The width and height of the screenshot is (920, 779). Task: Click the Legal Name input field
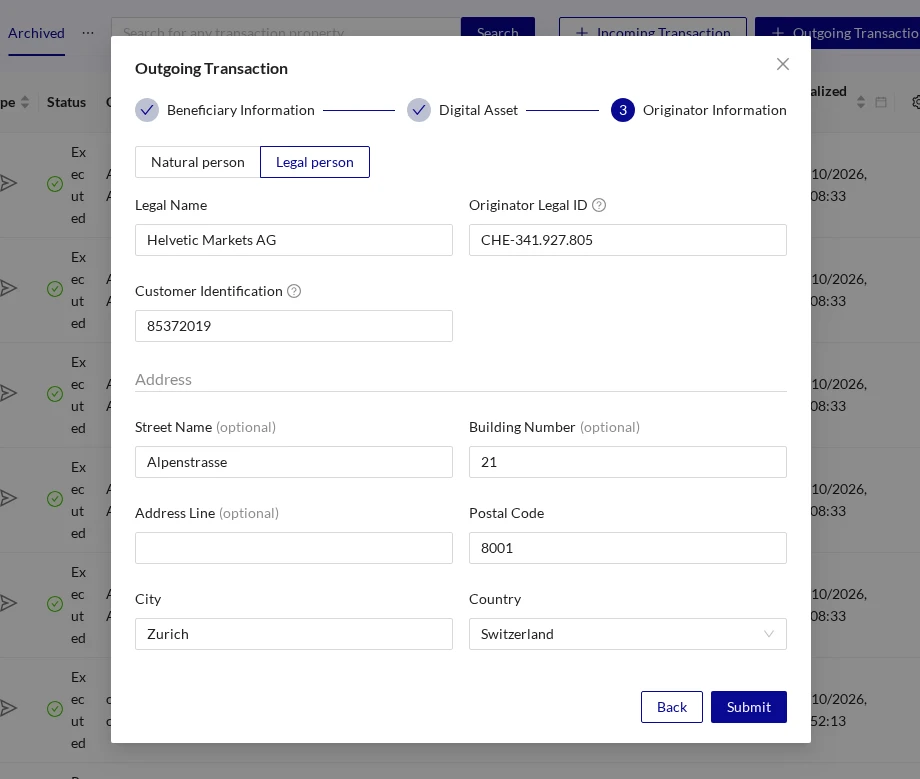coord(293,240)
